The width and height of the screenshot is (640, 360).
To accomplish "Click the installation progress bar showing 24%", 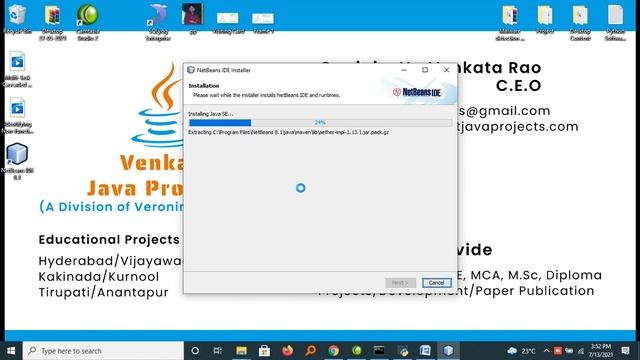I will [320, 122].
